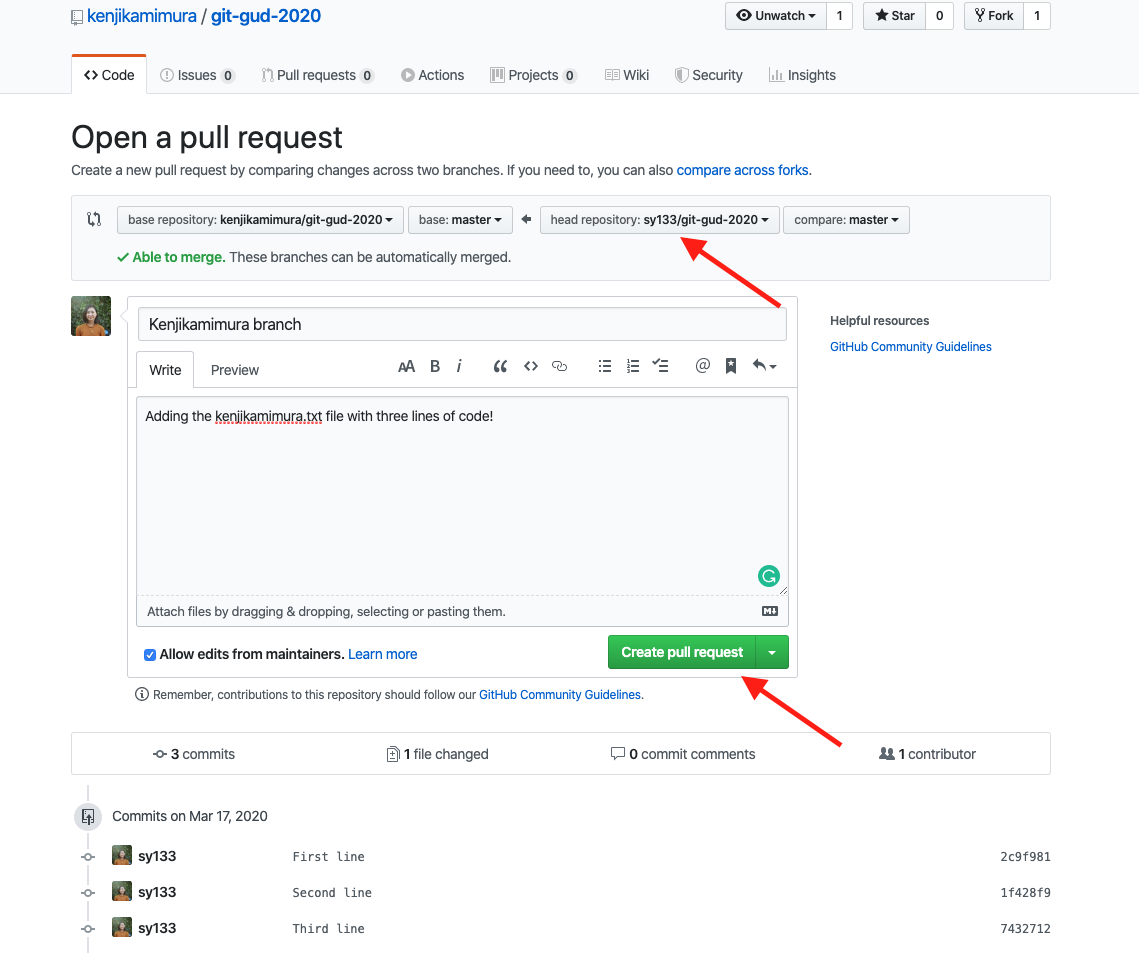Open saved replies arrow dropdown
1139x953 pixels.
[x=764, y=365]
